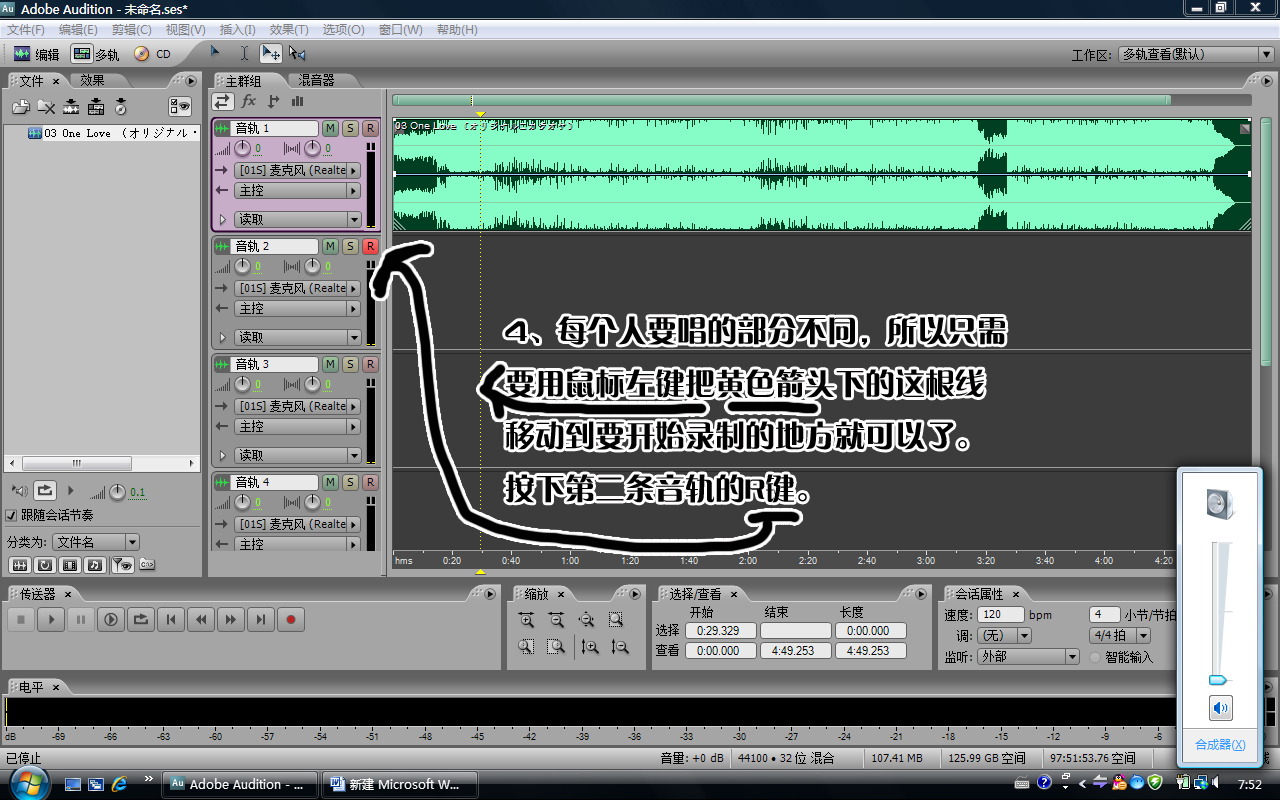Click the Close File icon in Files panel

[x=46, y=107]
